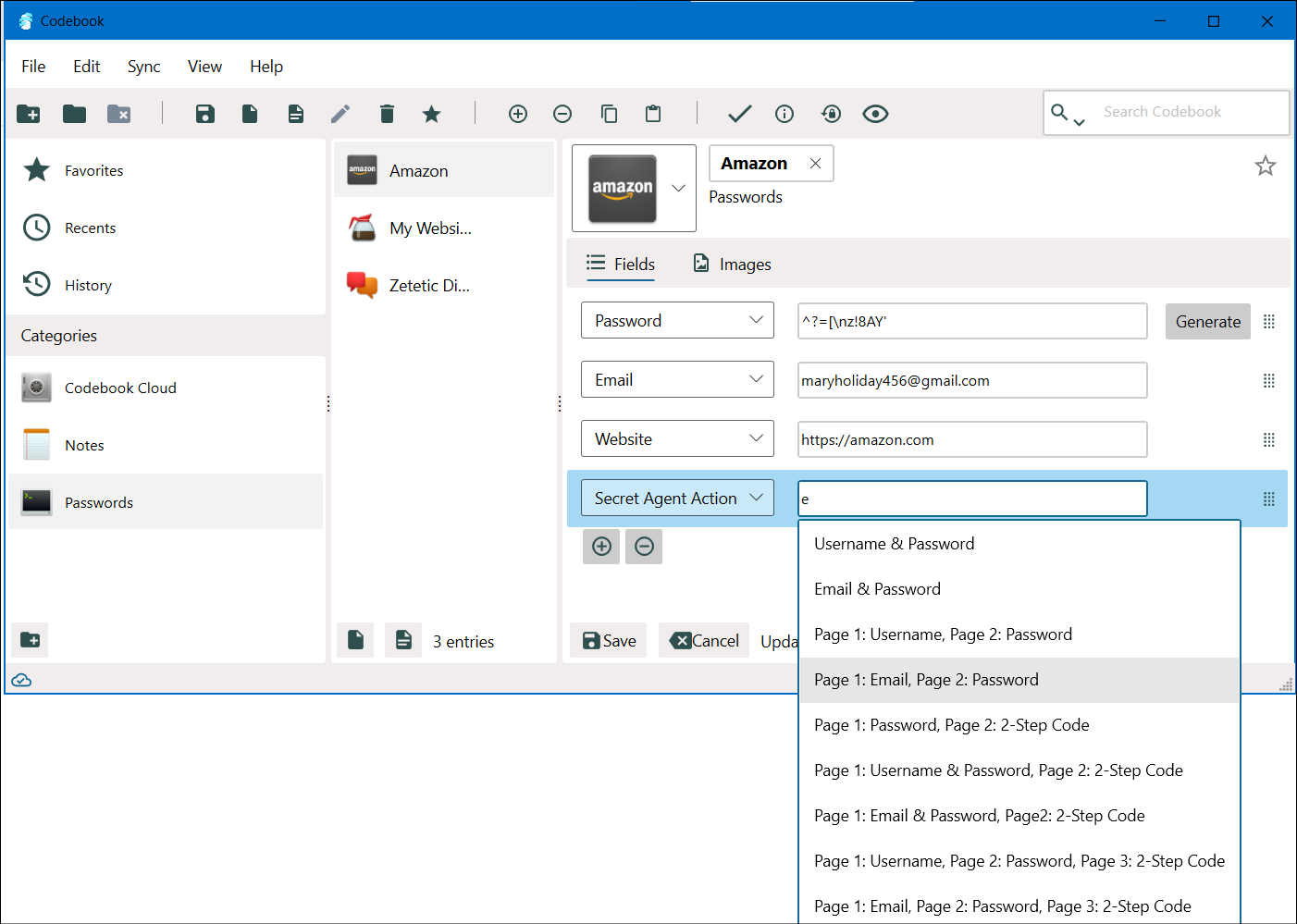Toggle the eye visibility toolbar icon
This screenshot has width=1297, height=924.
(875, 114)
